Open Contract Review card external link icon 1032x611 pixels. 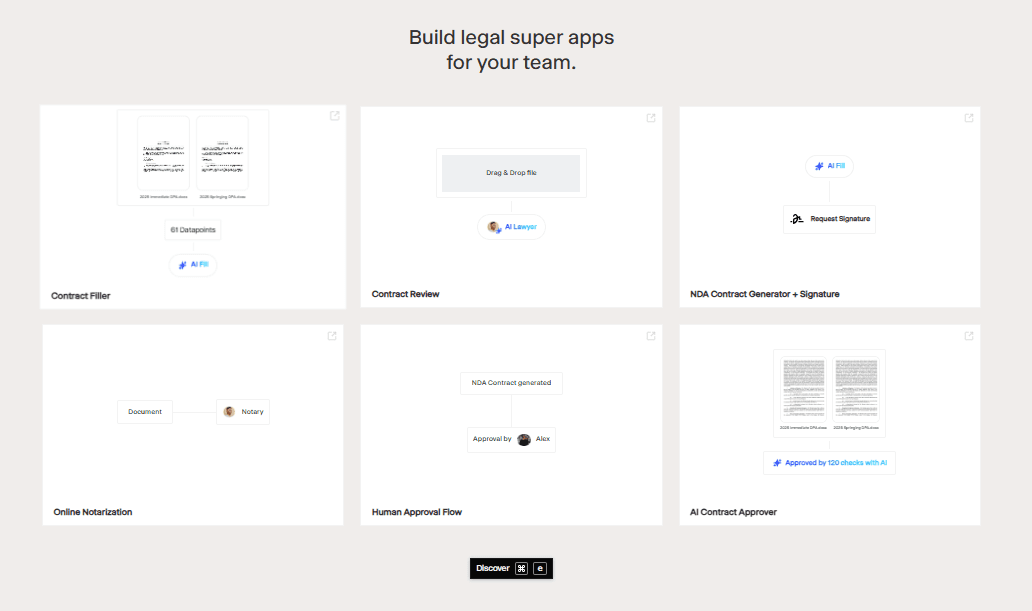[x=651, y=118]
